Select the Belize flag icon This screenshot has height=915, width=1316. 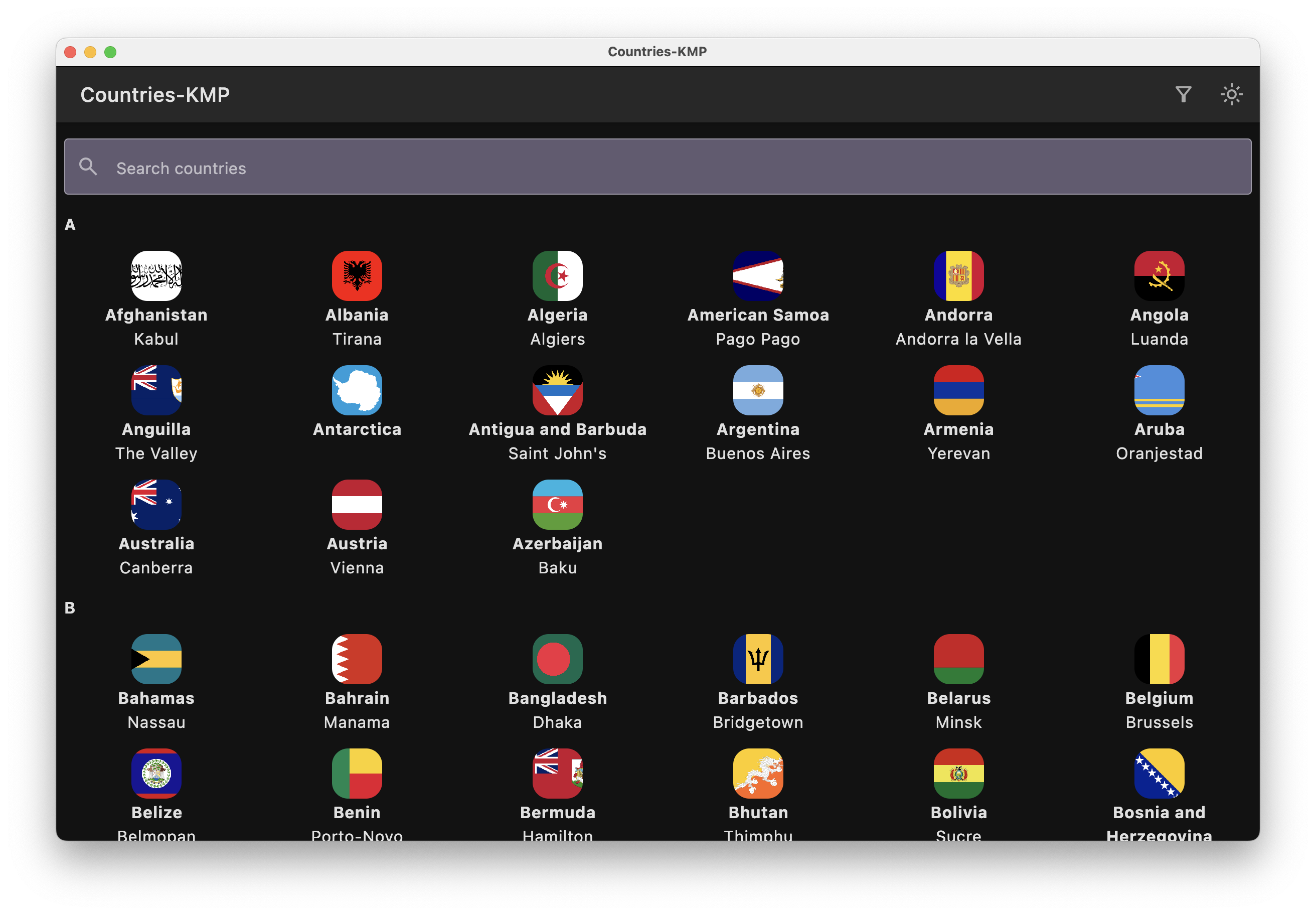[156, 774]
